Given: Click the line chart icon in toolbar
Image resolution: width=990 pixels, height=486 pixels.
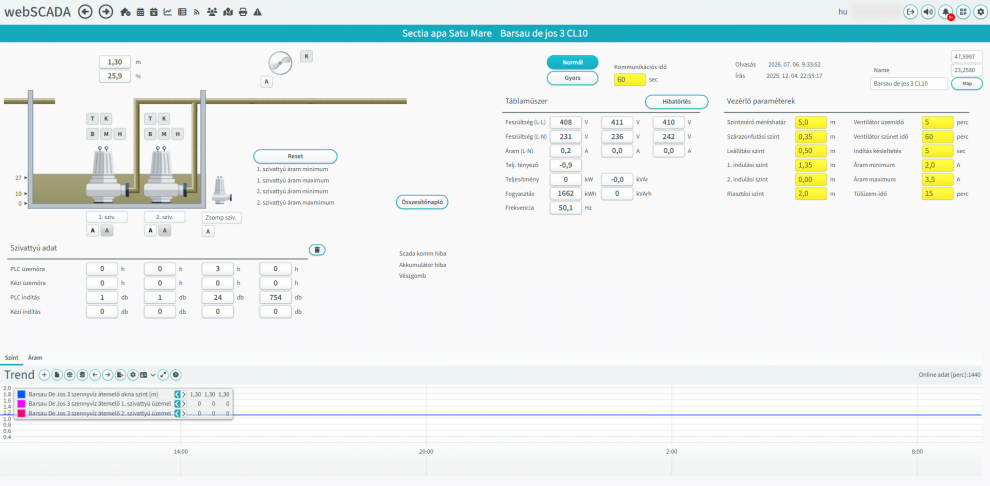Looking at the screenshot, I should (x=167, y=12).
